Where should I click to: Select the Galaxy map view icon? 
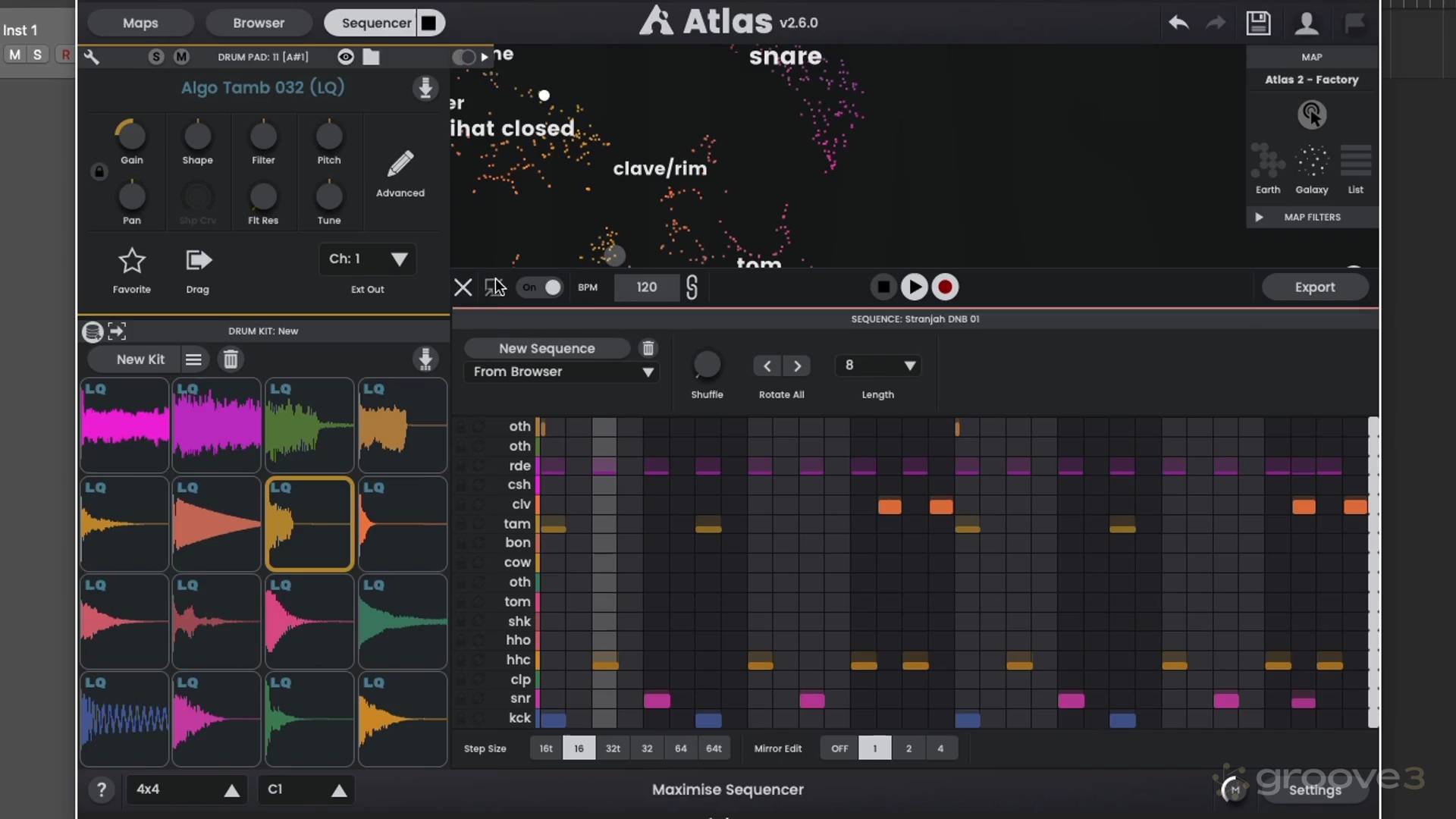(x=1311, y=162)
